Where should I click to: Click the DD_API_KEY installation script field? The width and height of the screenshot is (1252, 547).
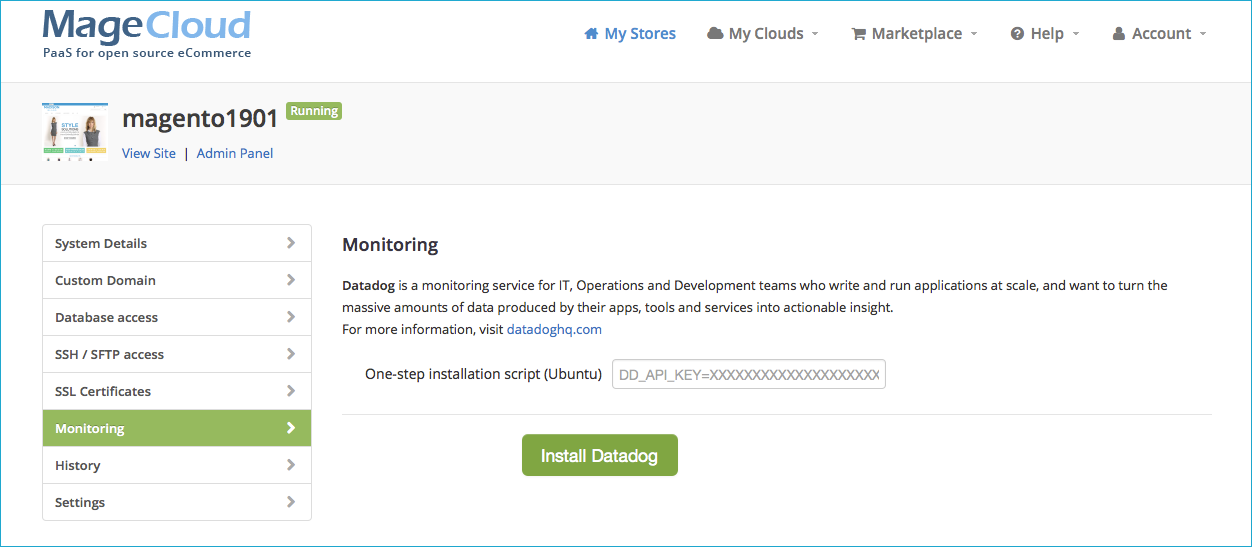coord(749,374)
